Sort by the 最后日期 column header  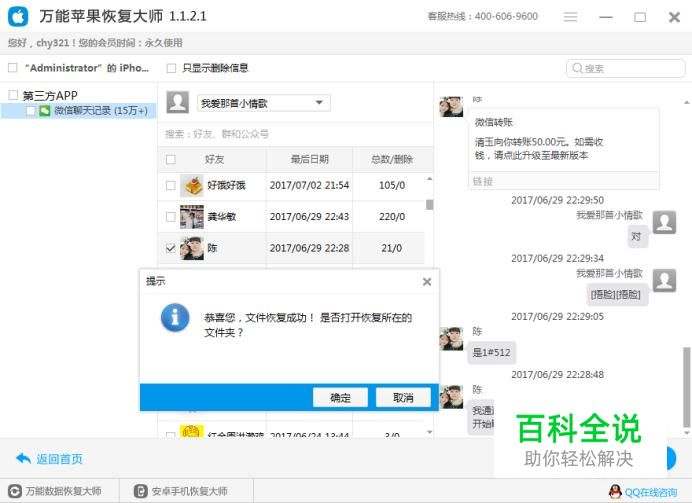click(x=309, y=159)
